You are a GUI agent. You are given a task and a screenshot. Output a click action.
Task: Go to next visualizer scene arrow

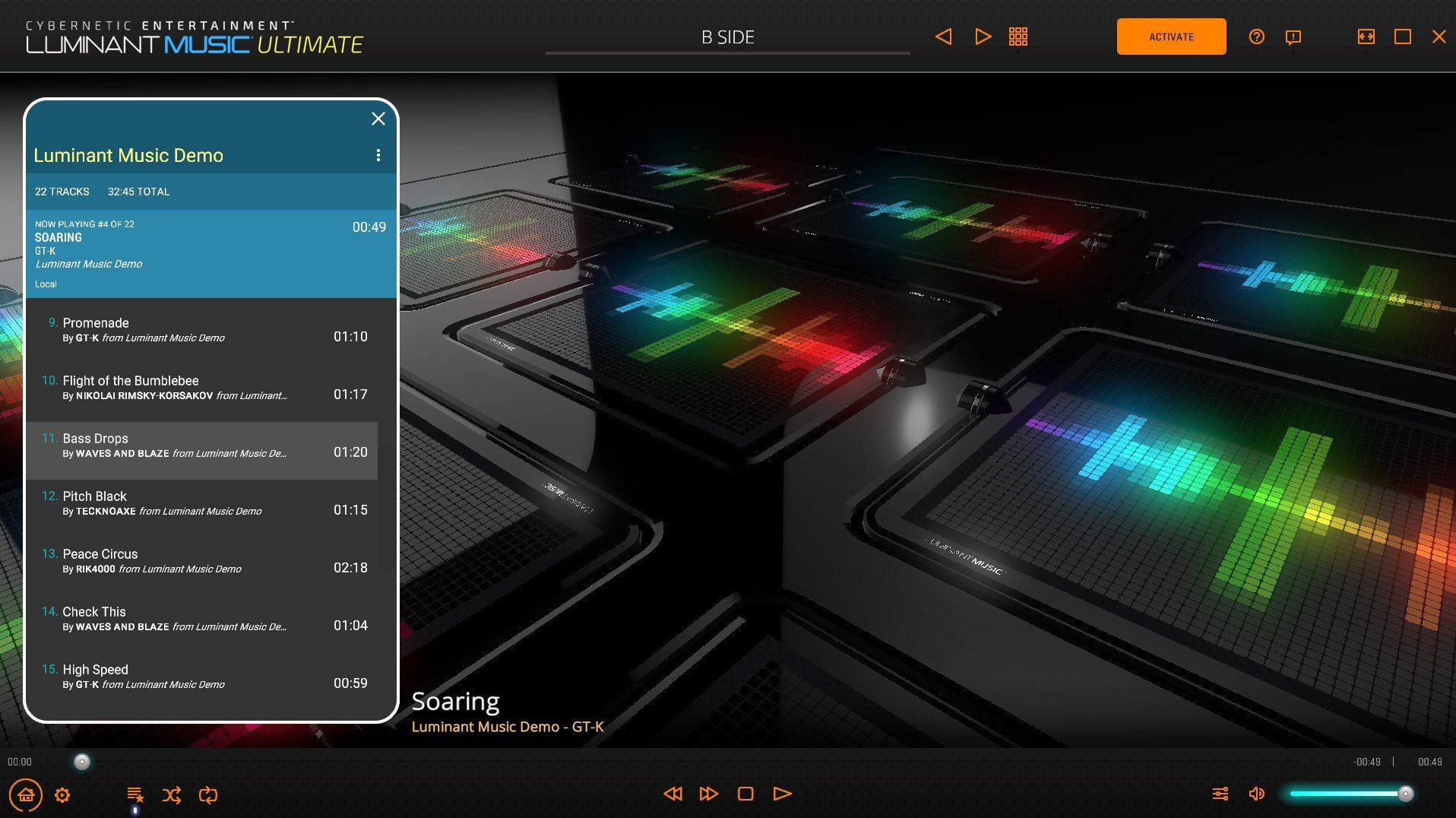click(x=983, y=36)
